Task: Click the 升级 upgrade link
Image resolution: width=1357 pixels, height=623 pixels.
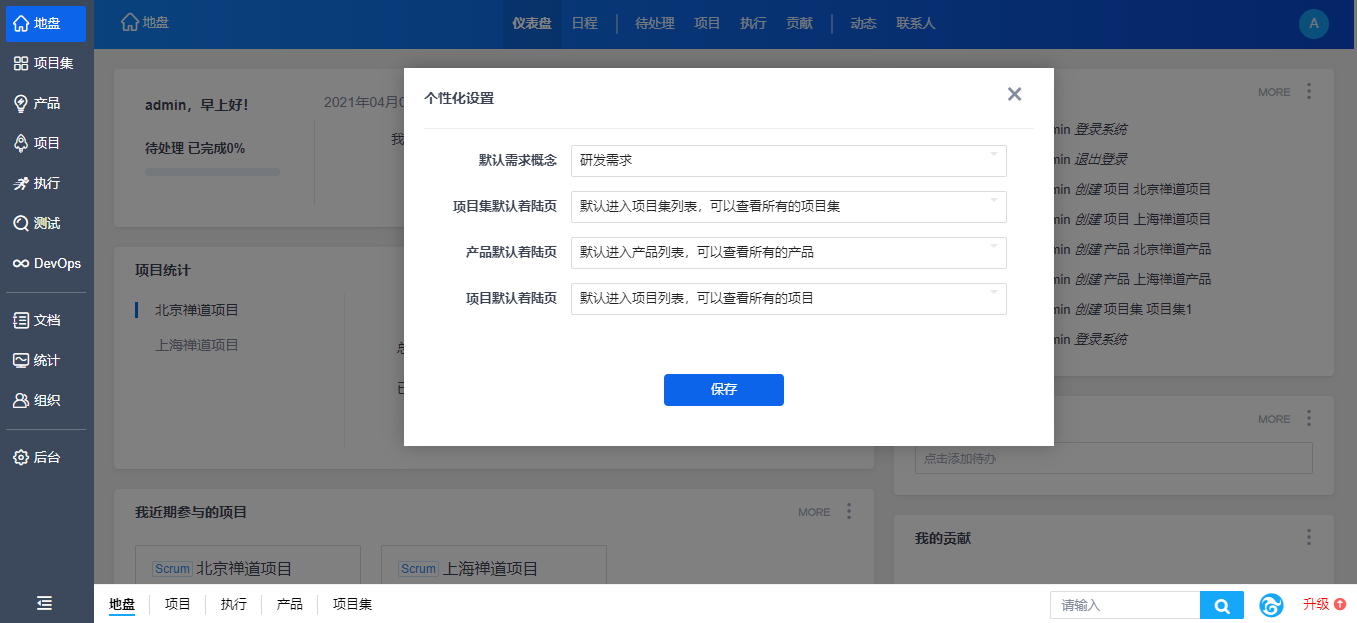Action: [1324, 604]
